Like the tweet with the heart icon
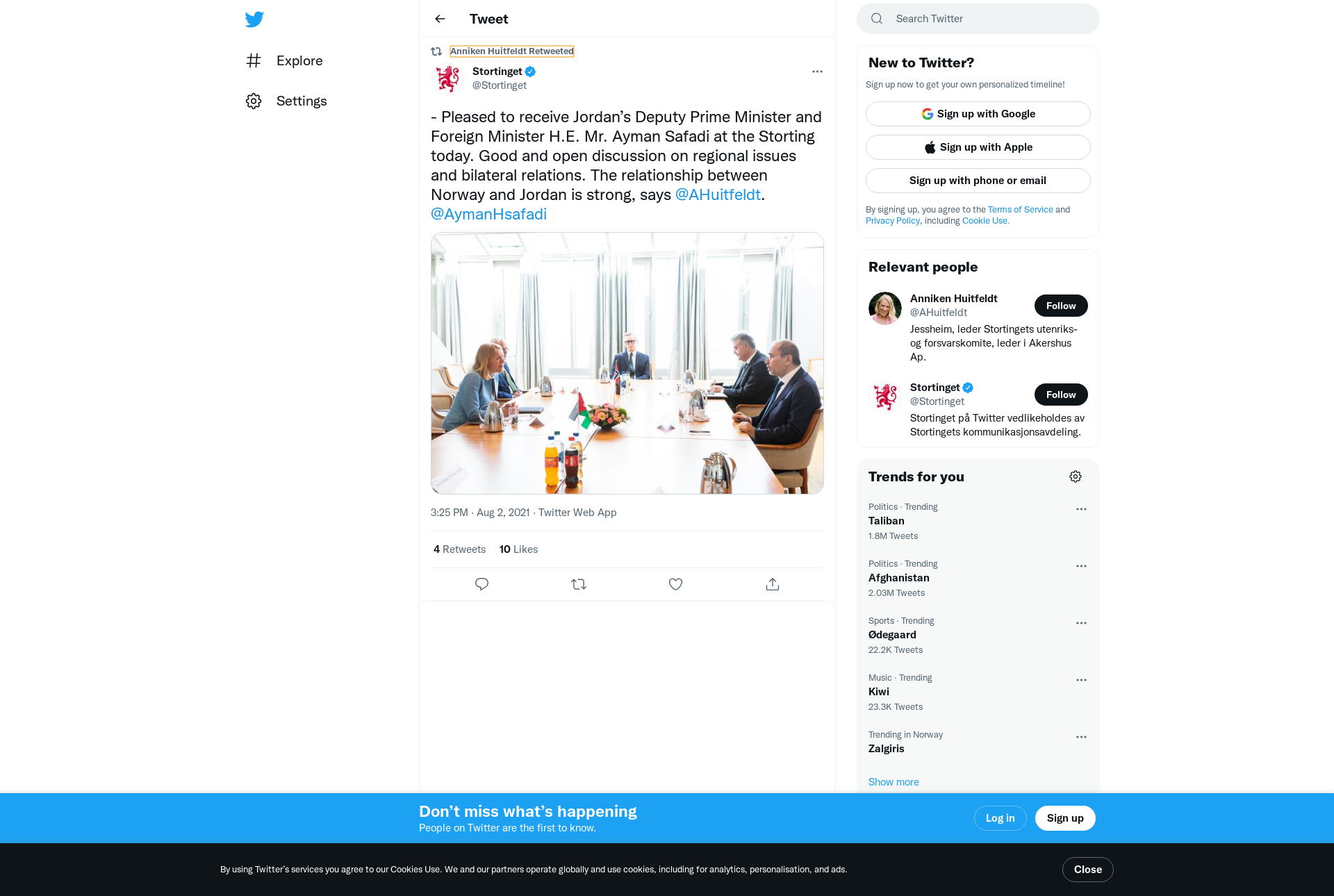1334x896 pixels. (x=675, y=584)
